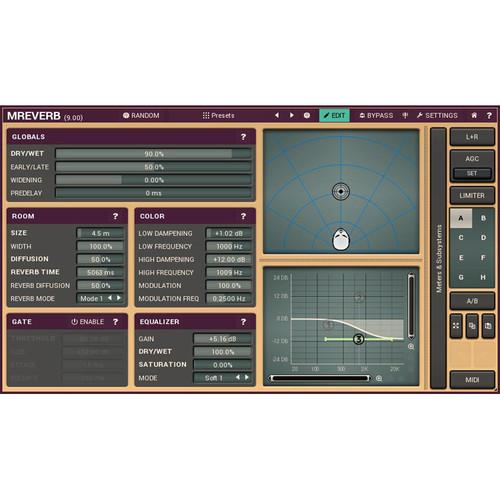
Task: Adjust the Dry/Wet slider in Globals
Action: click(153, 154)
